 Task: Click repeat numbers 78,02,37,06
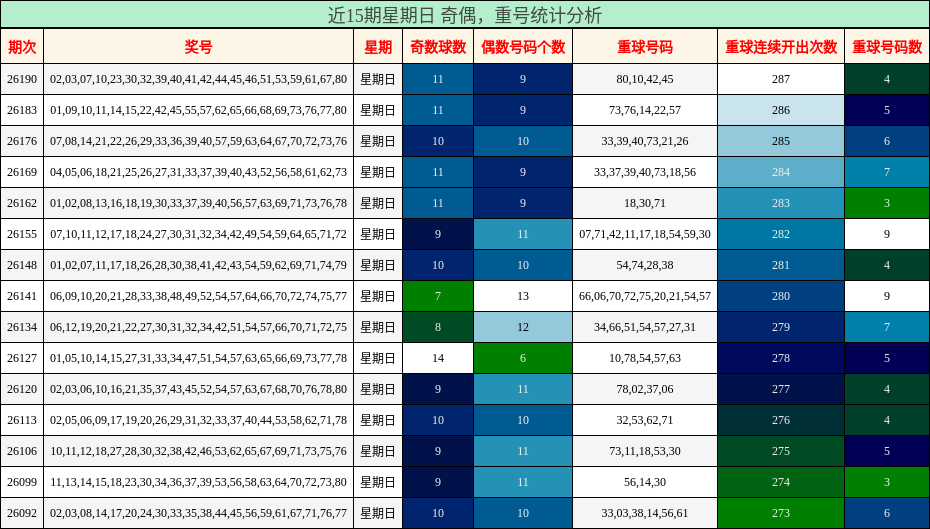point(645,389)
